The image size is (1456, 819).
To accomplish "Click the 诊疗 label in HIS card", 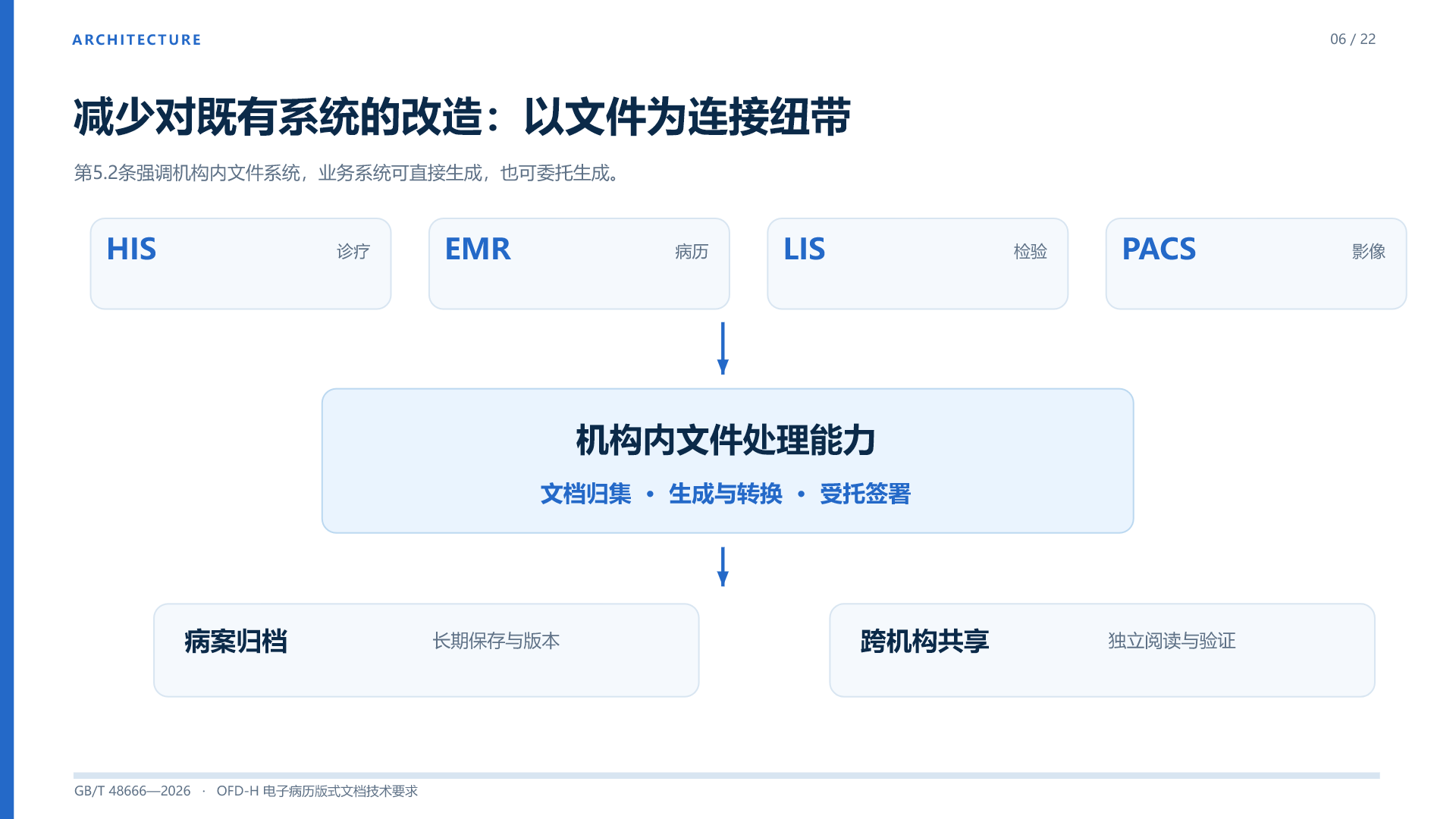I will 353,251.
